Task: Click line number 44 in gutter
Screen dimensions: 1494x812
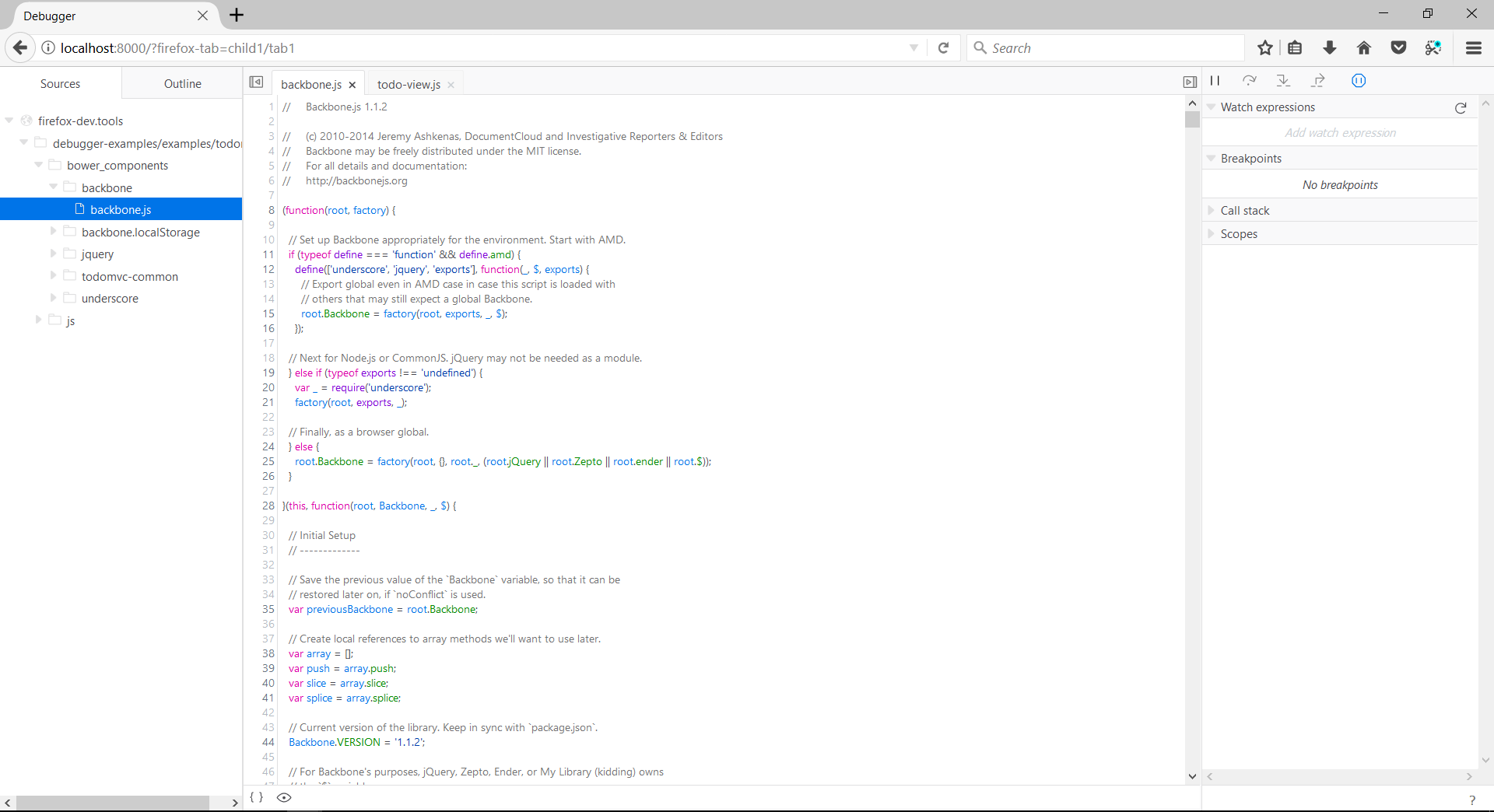Action: (268, 742)
